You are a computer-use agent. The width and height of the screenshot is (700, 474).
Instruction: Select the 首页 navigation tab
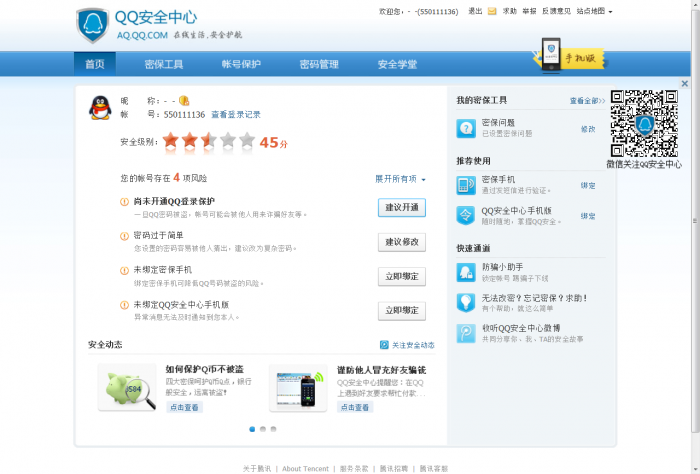95,64
